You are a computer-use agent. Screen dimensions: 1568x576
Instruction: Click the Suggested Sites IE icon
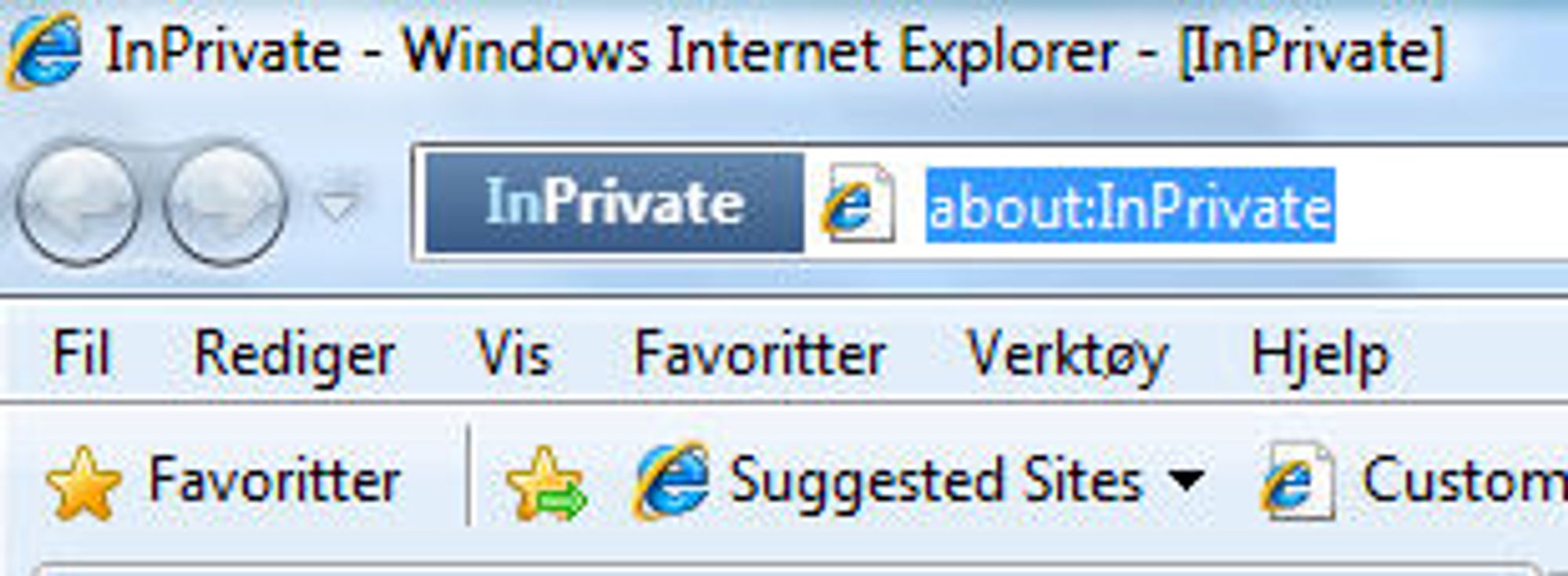click(671, 481)
